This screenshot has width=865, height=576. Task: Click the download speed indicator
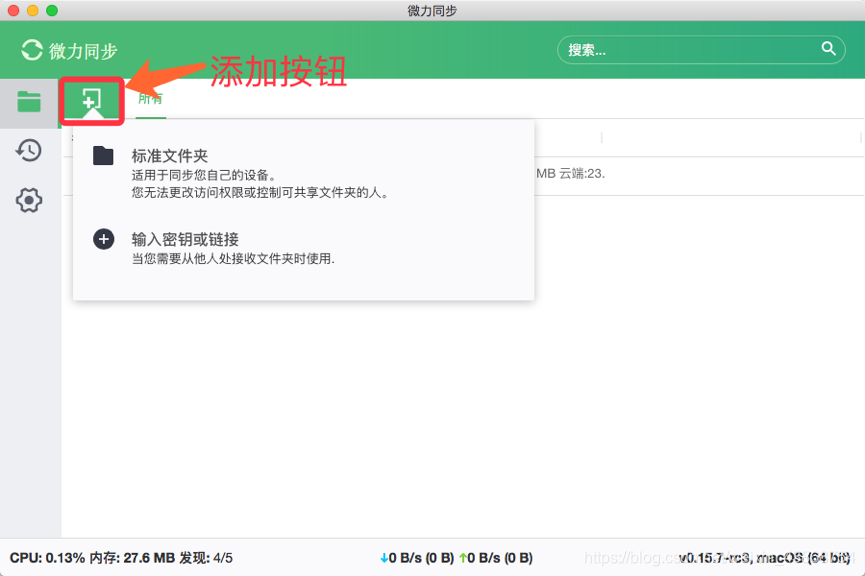pos(417,558)
